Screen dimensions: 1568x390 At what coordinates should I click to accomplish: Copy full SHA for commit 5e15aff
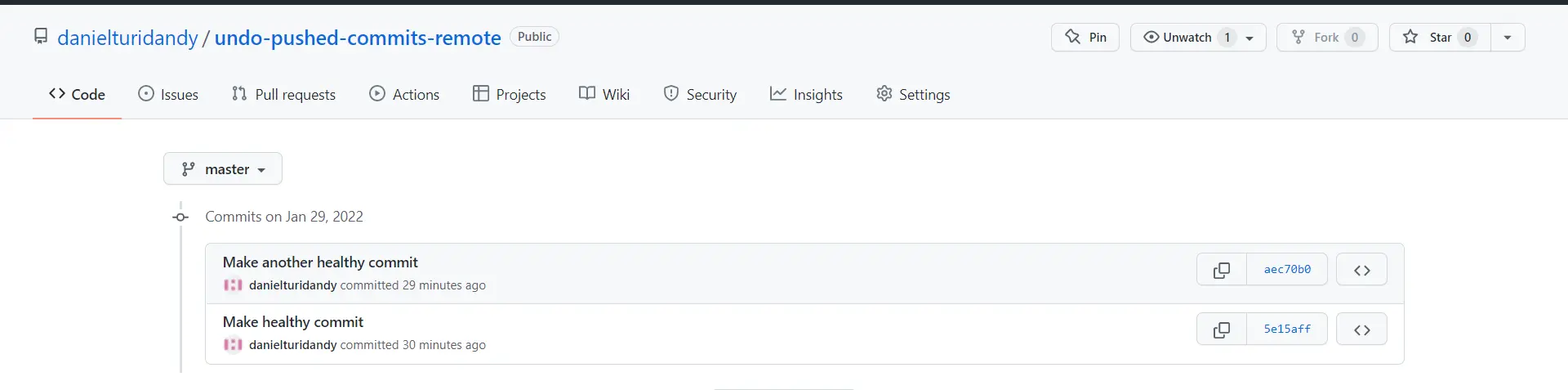pyautogui.click(x=1222, y=329)
